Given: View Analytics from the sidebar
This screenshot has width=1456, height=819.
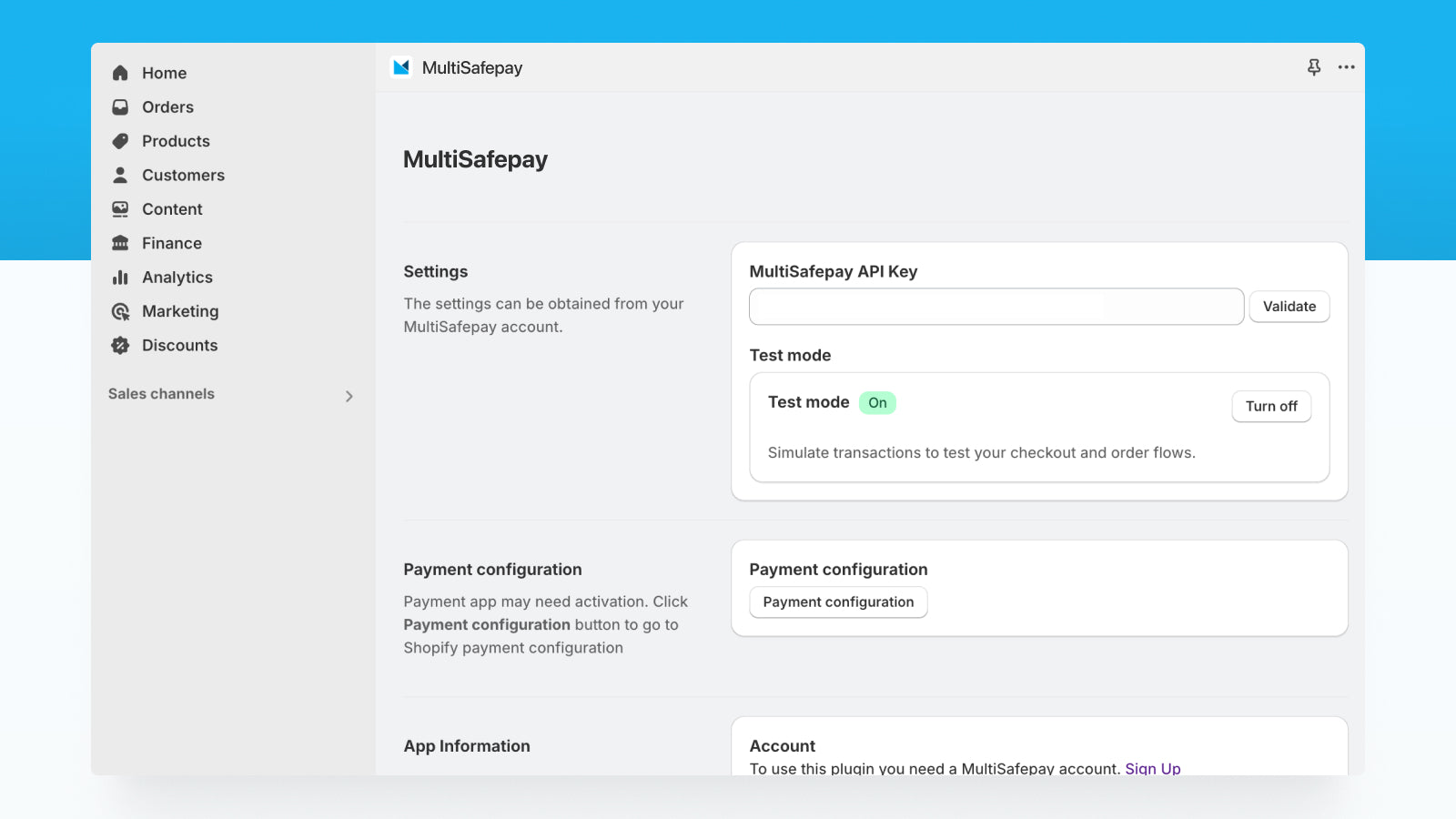Looking at the screenshot, I should click(x=177, y=278).
